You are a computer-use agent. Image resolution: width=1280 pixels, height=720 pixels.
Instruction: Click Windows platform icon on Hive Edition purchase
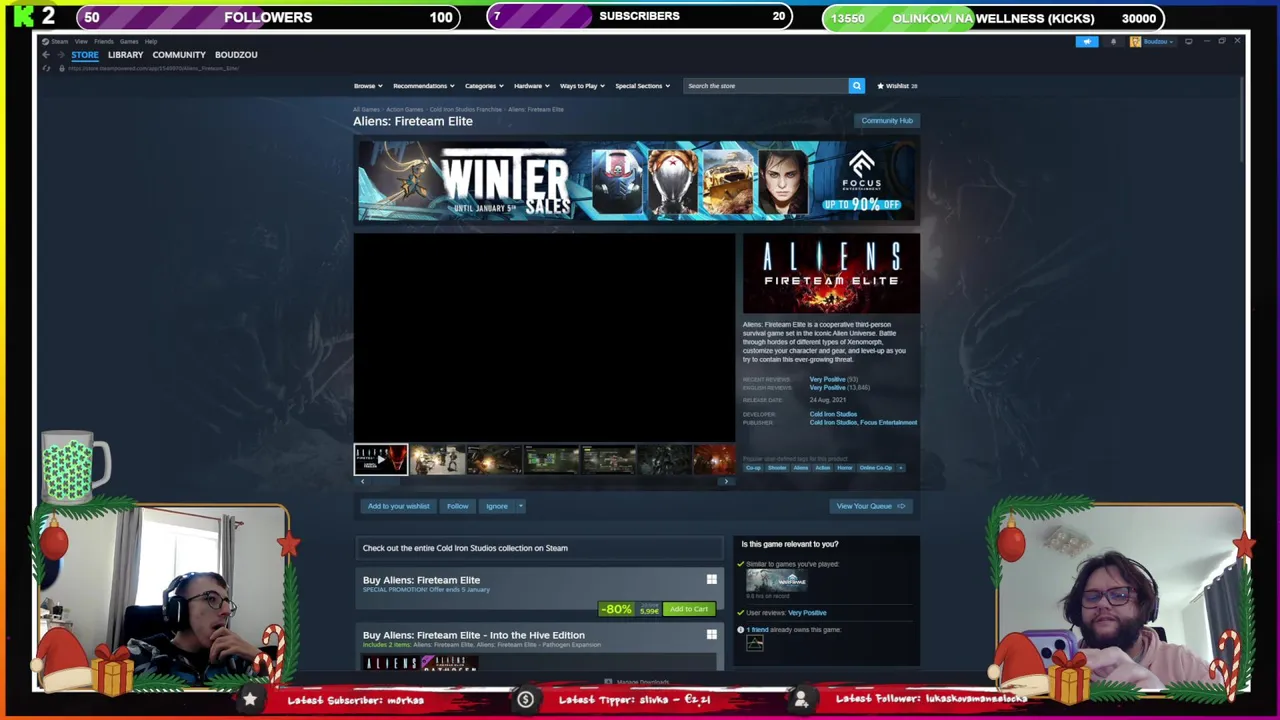click(x=711, y=634)
